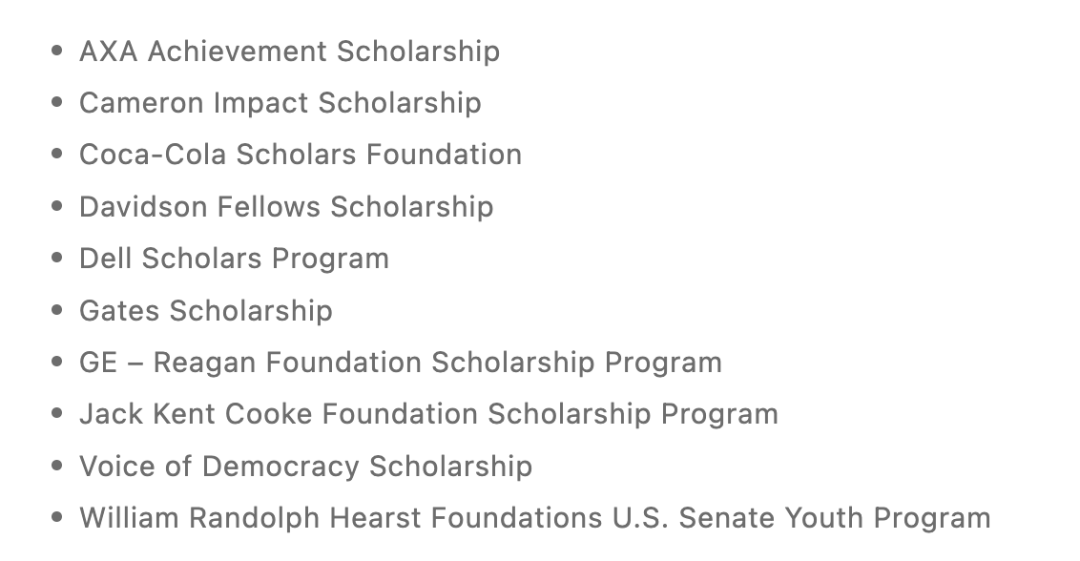Select the Cameron Impact Scholarship text
Screen dimensions: 1080x561
(280, 103)
